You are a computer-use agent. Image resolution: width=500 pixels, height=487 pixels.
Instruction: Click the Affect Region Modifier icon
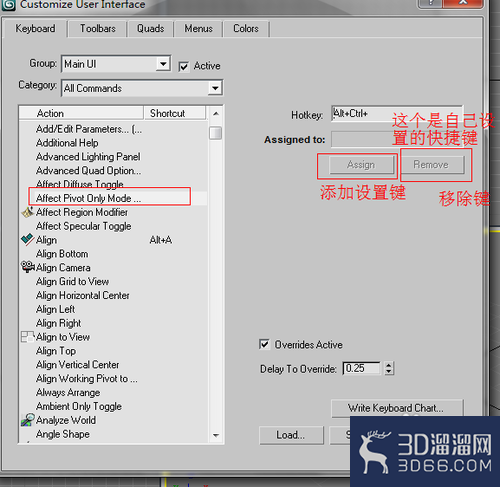[28, 212]
